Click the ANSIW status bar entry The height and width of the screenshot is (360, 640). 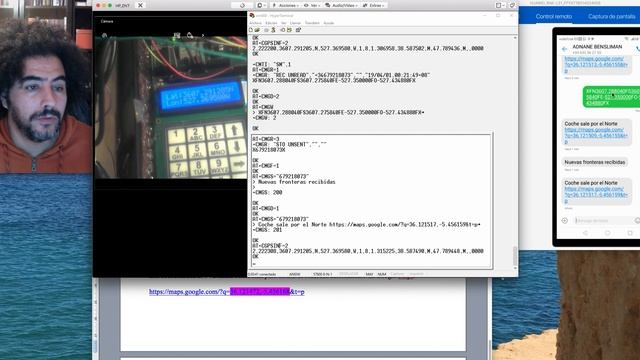coord(294,274)
